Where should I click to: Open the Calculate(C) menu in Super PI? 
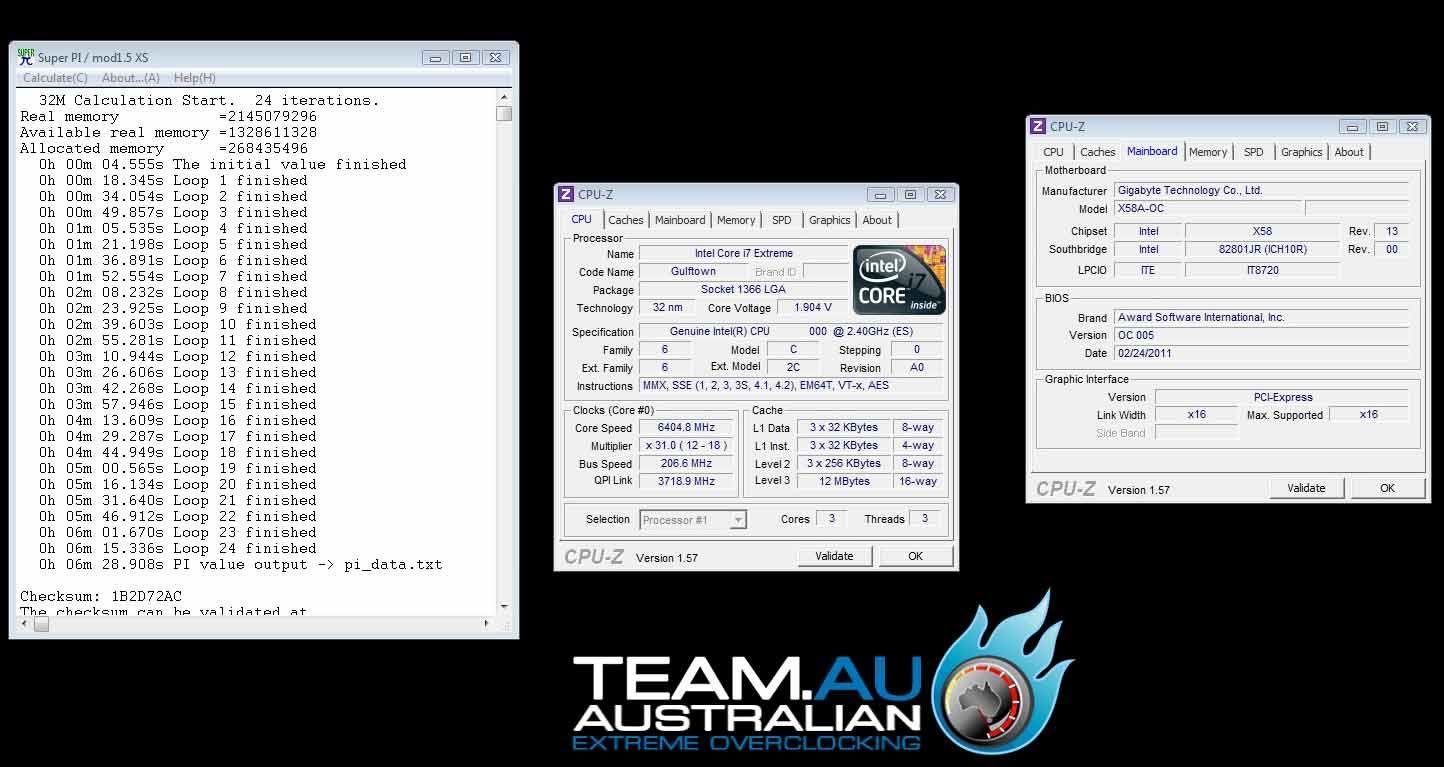(x=55, y=78)
